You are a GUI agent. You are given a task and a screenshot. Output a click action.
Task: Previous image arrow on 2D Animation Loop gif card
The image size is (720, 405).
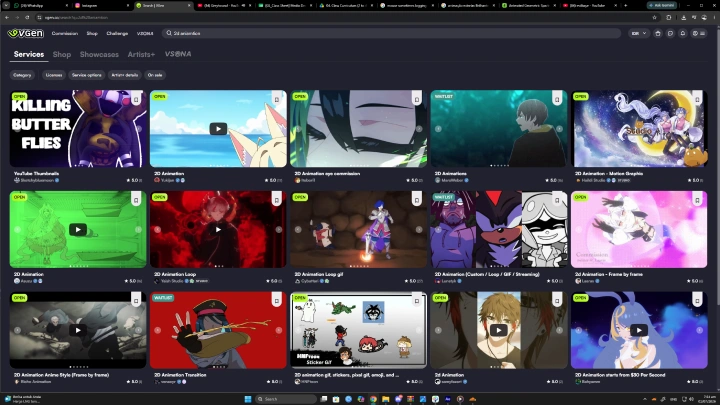point(298,229)
